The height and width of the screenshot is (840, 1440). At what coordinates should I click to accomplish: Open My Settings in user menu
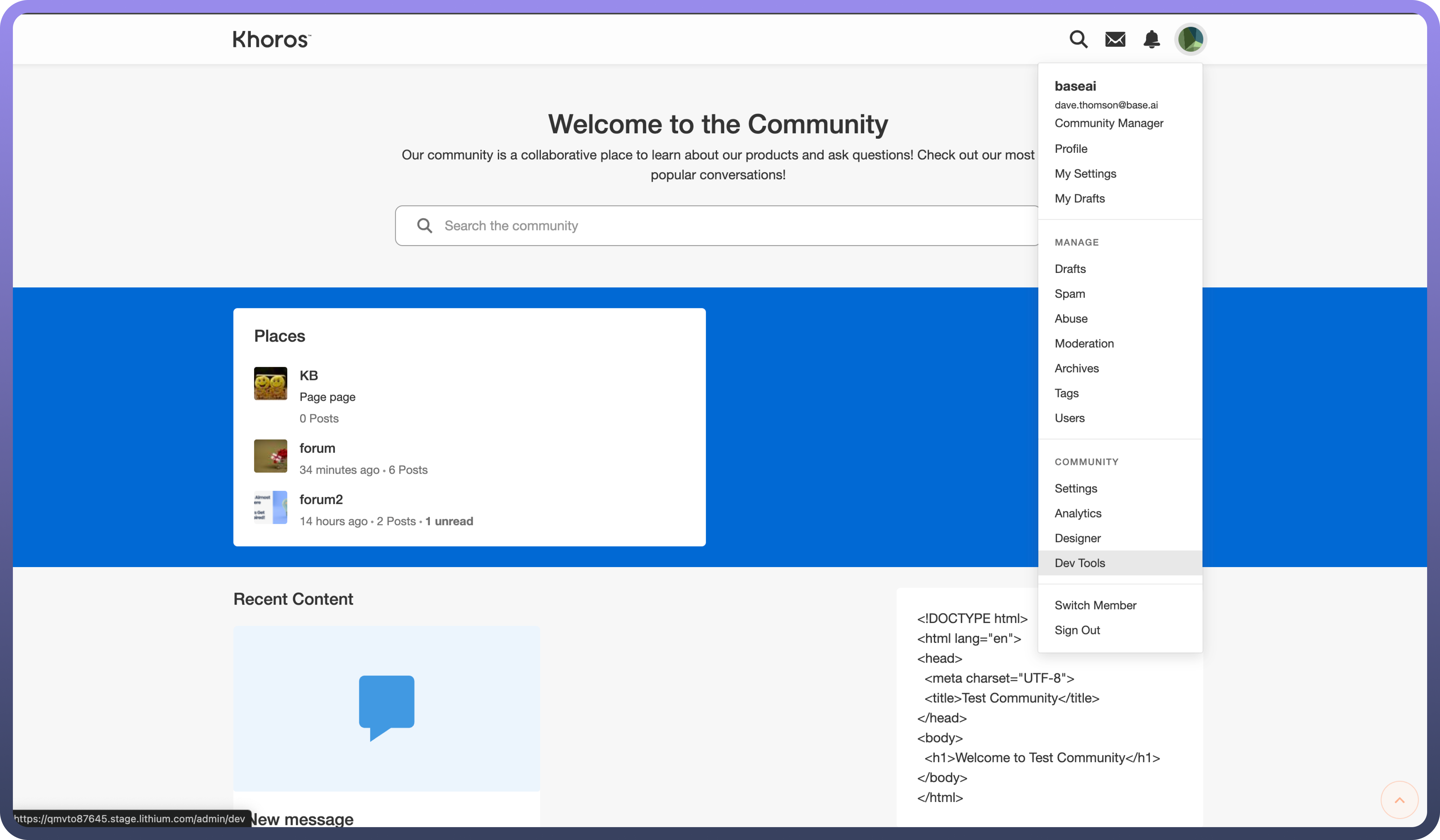(1085, 173)
